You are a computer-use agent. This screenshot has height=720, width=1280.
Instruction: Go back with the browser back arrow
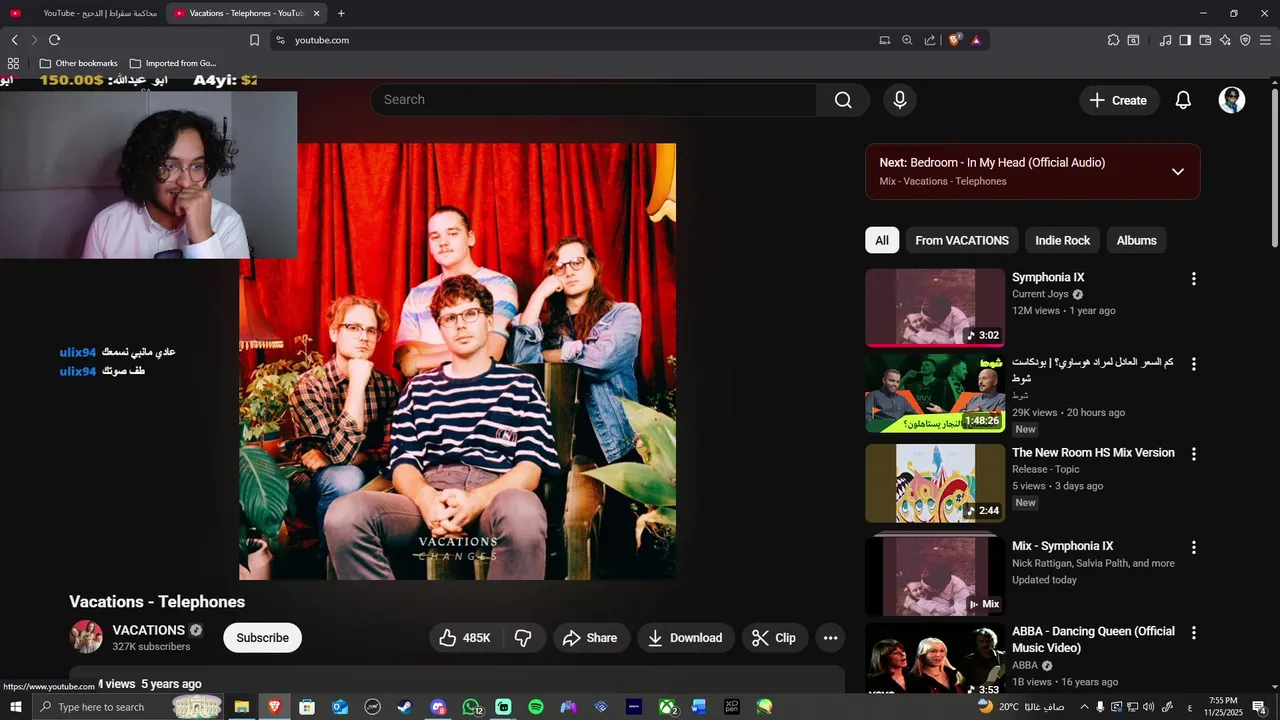[x=14, y=40]
